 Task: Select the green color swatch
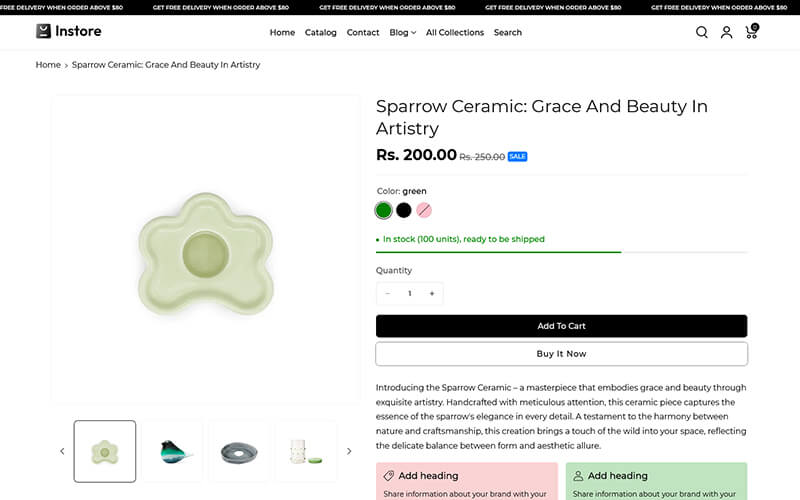point(384,210)
